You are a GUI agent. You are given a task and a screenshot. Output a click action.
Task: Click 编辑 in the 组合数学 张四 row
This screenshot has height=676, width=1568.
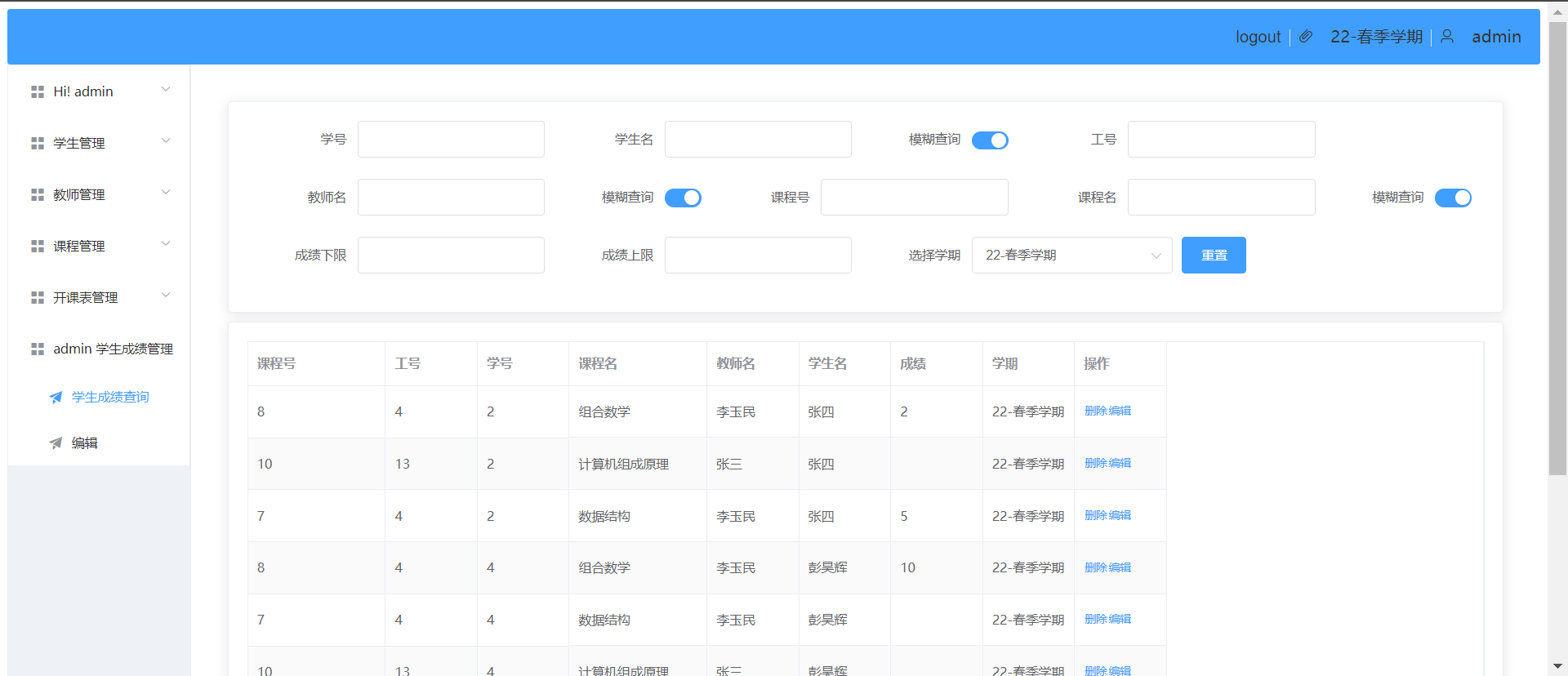(1120, 411)
